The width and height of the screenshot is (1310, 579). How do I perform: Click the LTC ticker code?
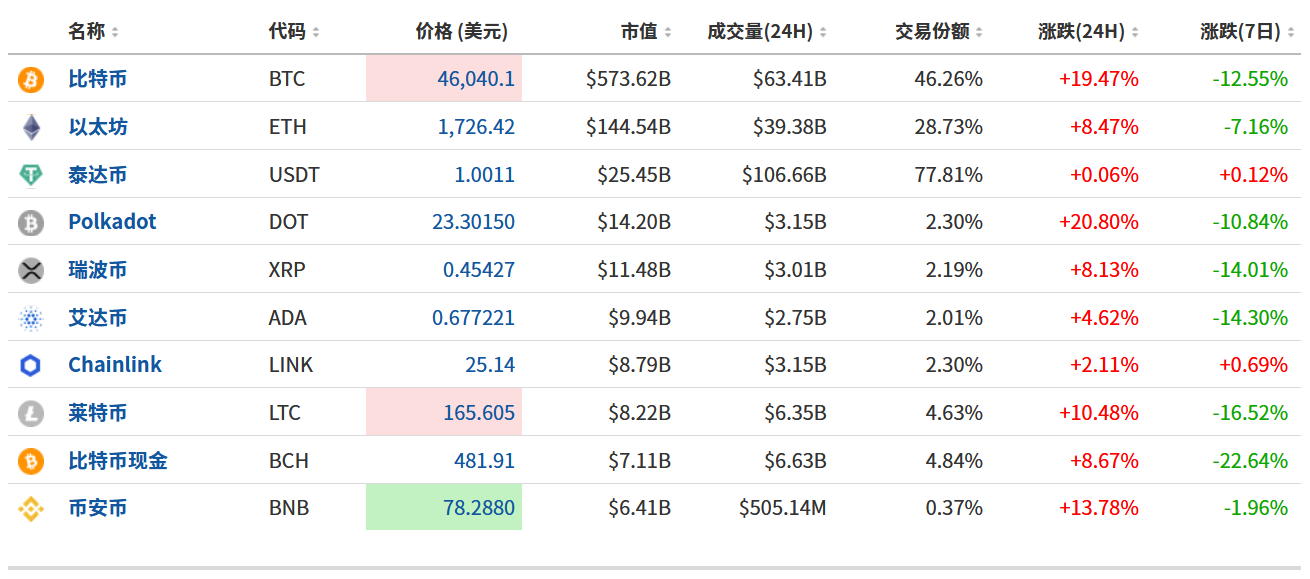285,413
